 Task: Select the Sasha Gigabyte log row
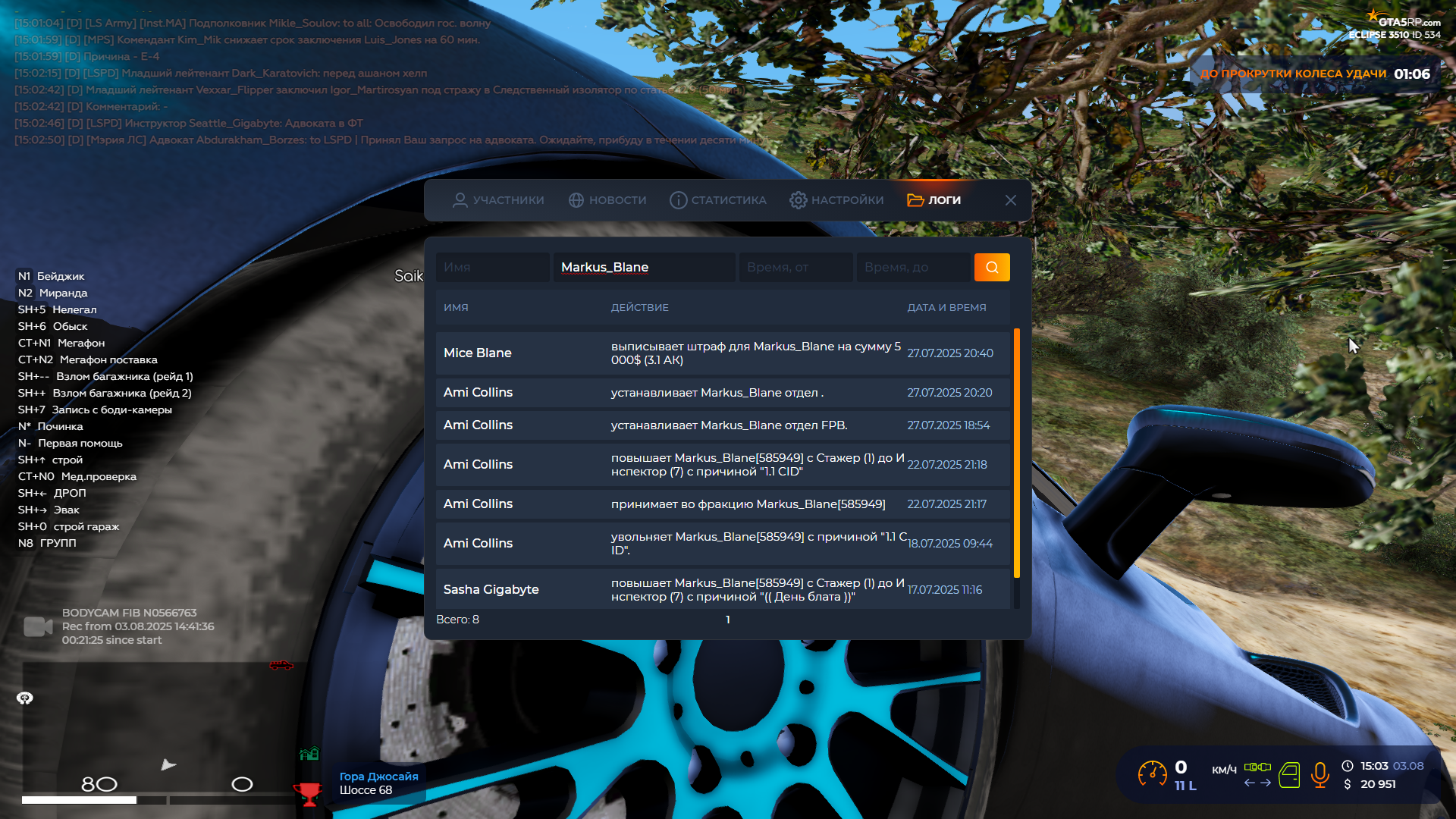coord(723,589)
